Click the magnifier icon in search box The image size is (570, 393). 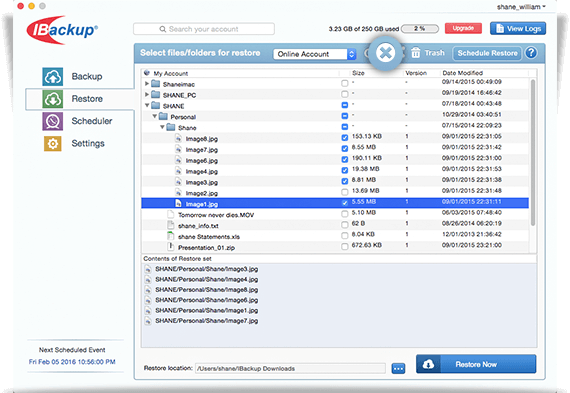[163, 29]
